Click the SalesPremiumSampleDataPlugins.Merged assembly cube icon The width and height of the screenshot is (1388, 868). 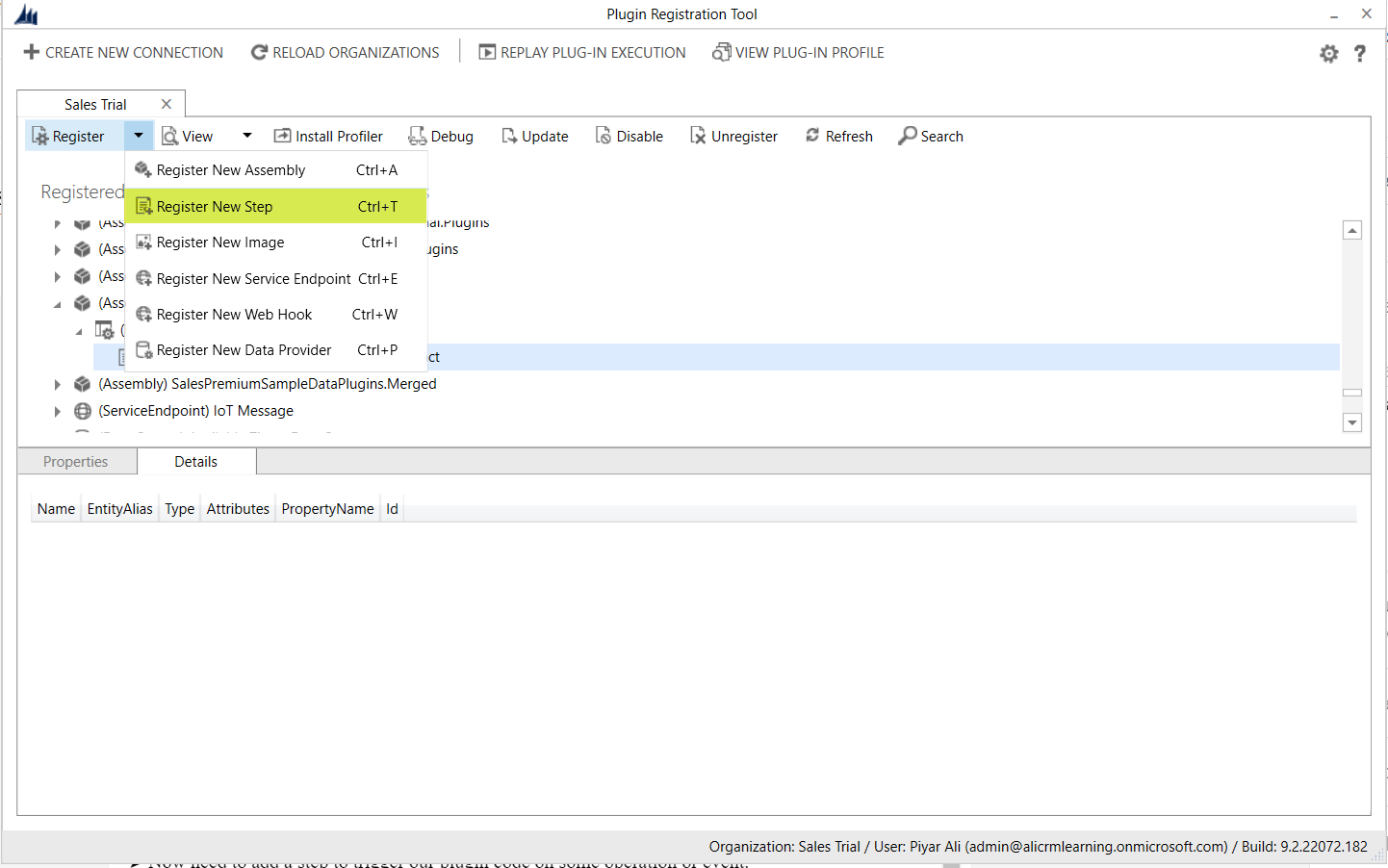pyautogui.click(x=83, y=384)
